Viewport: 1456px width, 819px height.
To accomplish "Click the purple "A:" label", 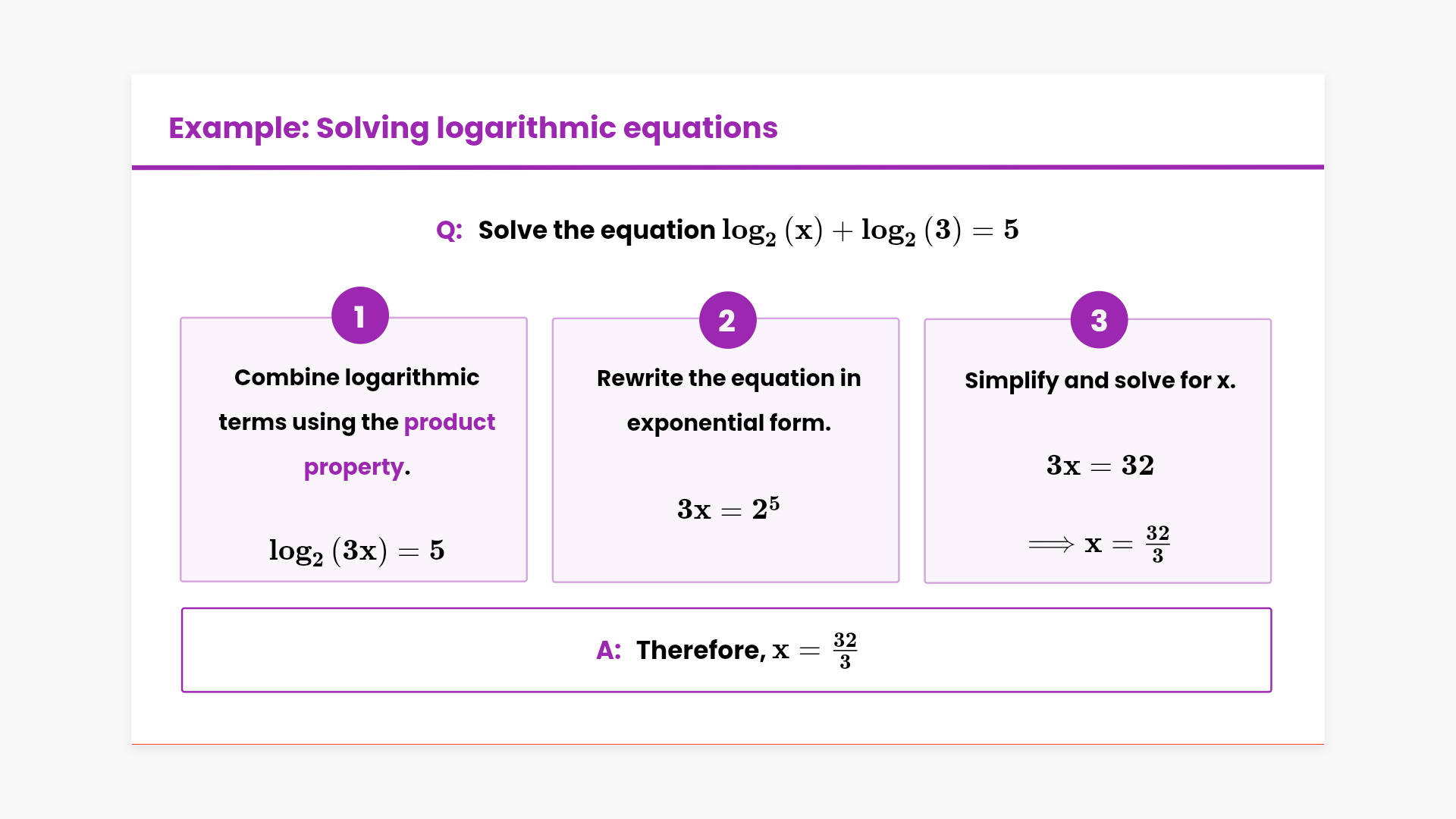I will click(x=608, y=651).
